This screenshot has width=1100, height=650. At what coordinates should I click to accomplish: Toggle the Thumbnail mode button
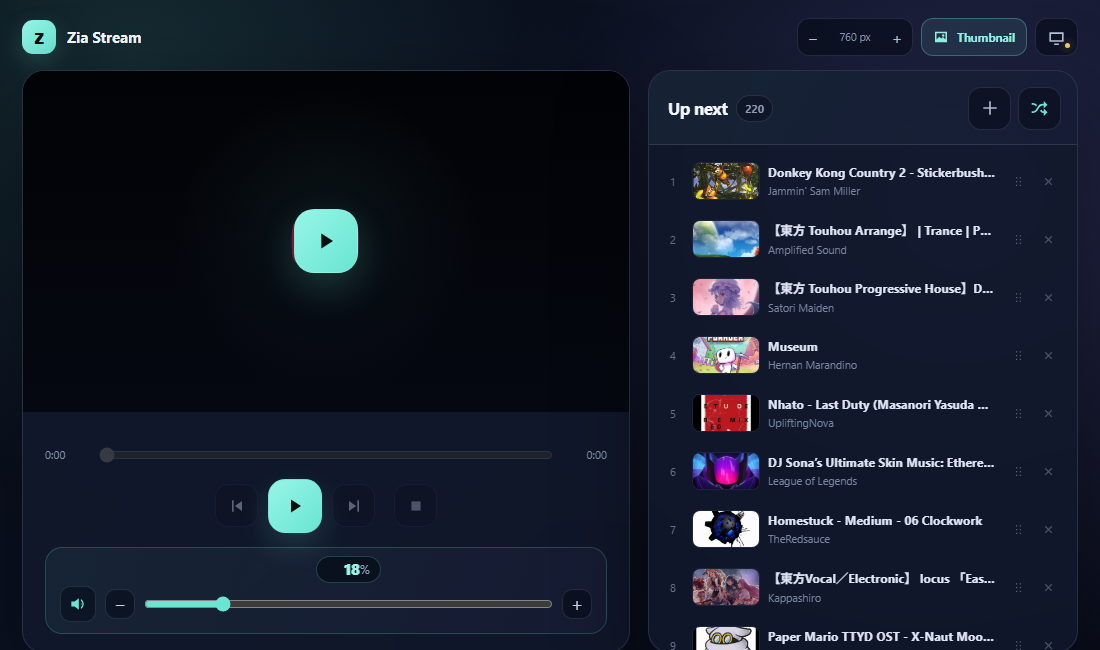tap(974, 37)
